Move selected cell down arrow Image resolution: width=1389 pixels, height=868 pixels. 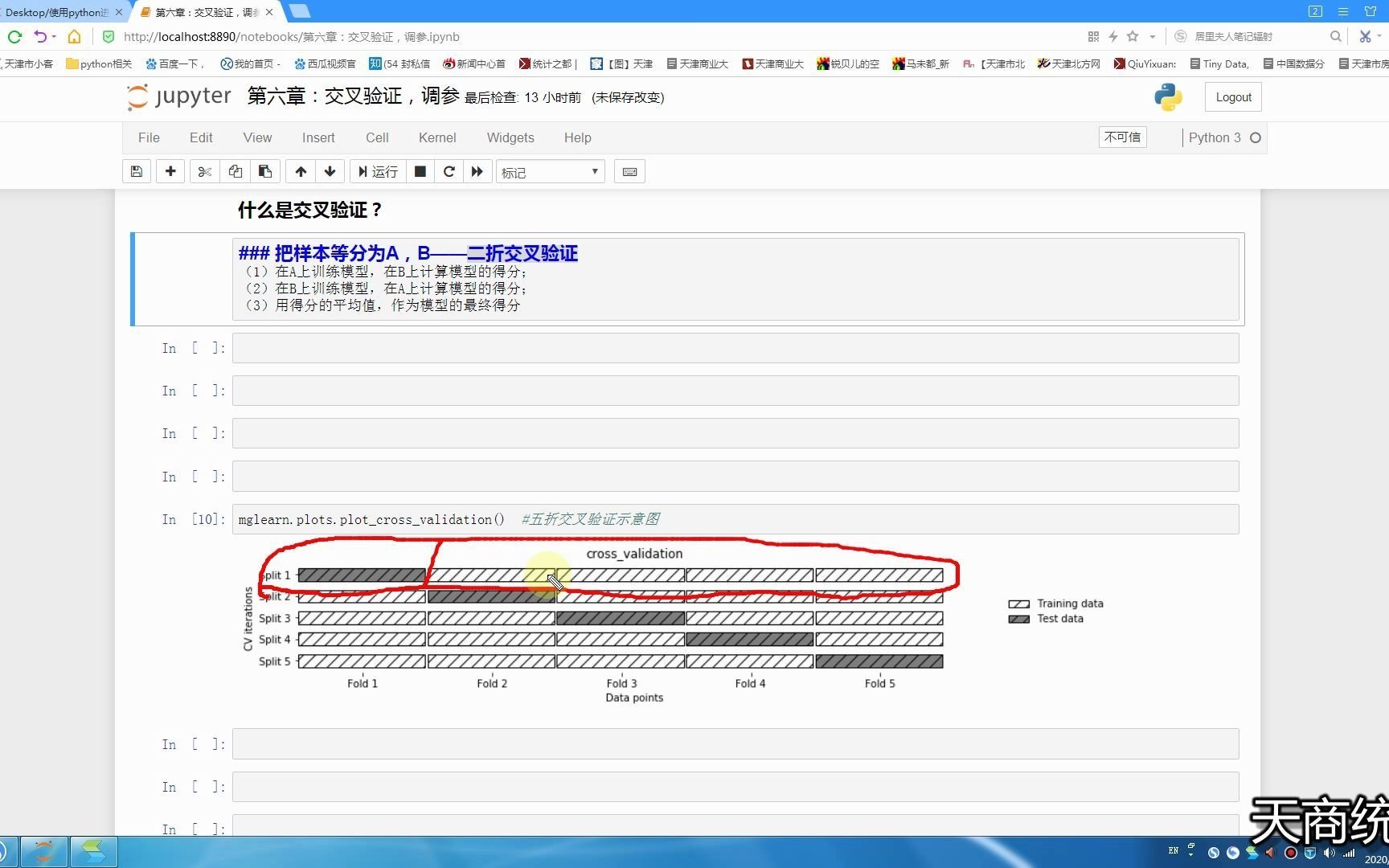(330, 171)
